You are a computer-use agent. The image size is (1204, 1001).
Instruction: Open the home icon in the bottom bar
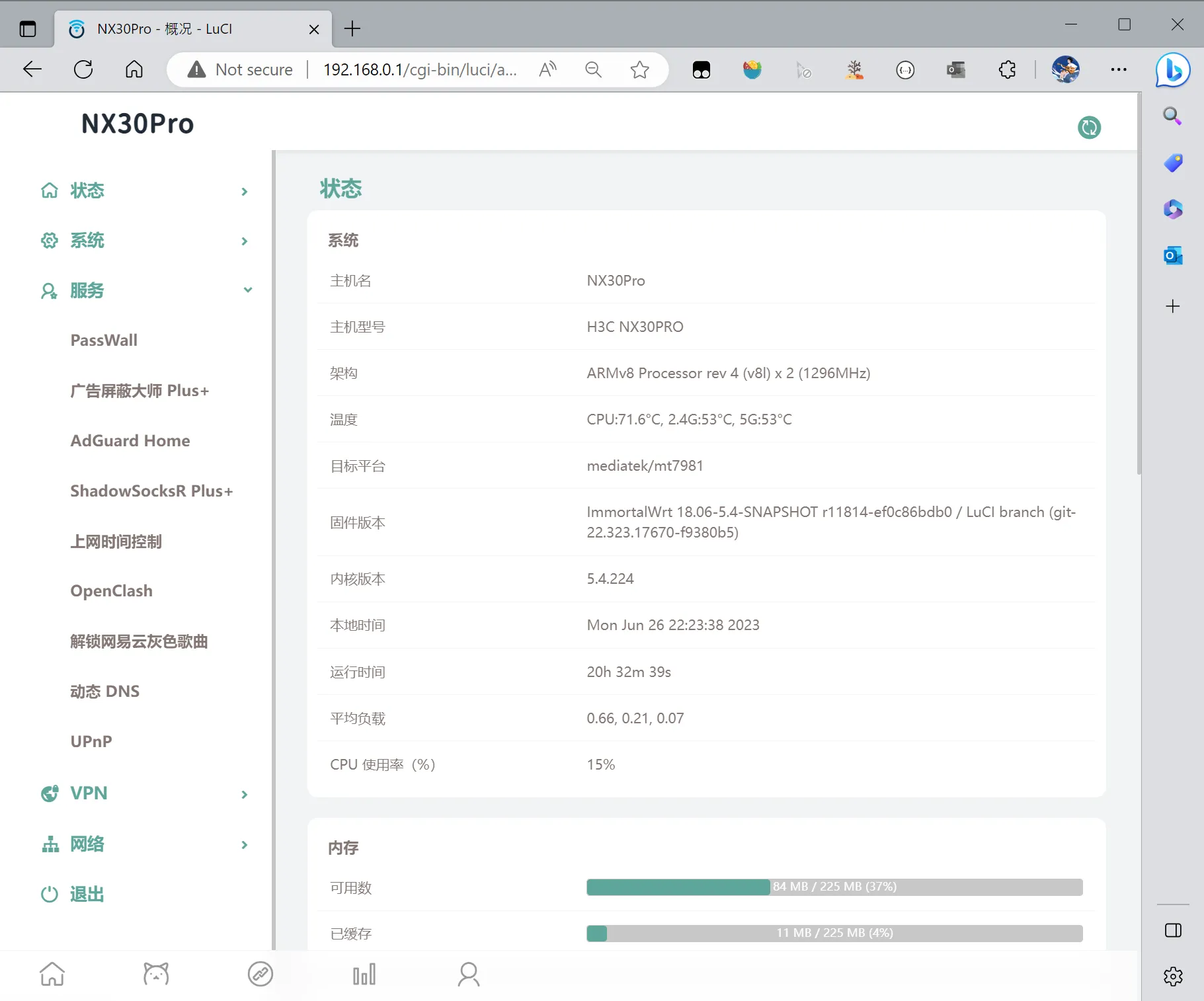[52, 974]
